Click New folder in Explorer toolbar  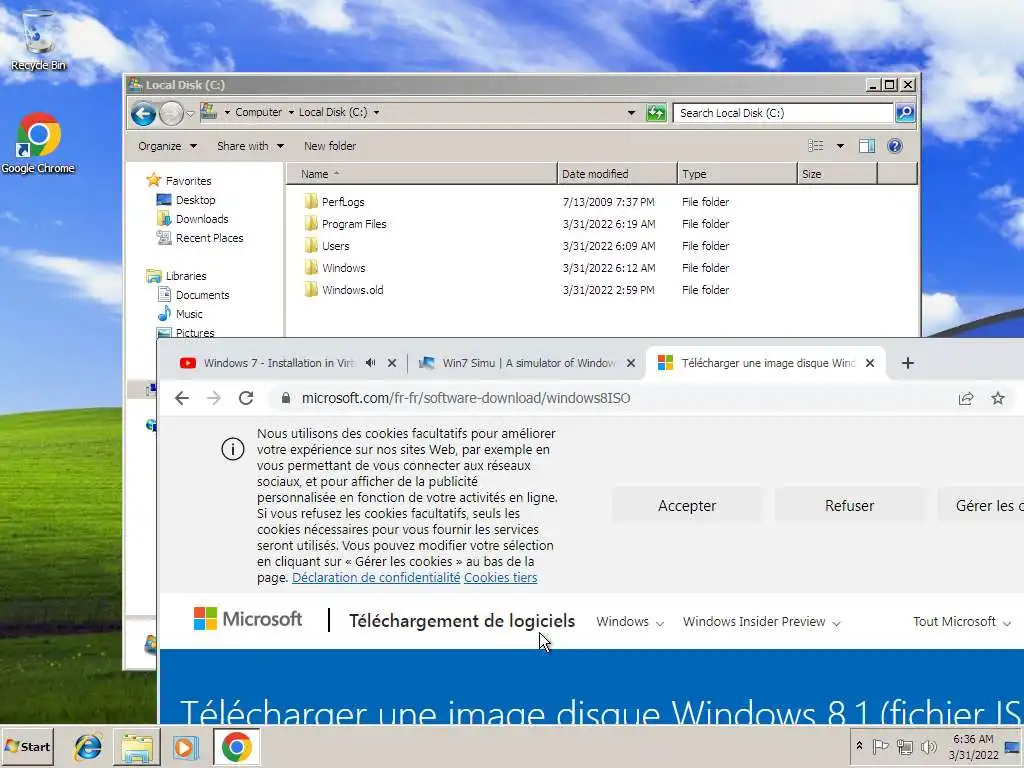point(330,146)
